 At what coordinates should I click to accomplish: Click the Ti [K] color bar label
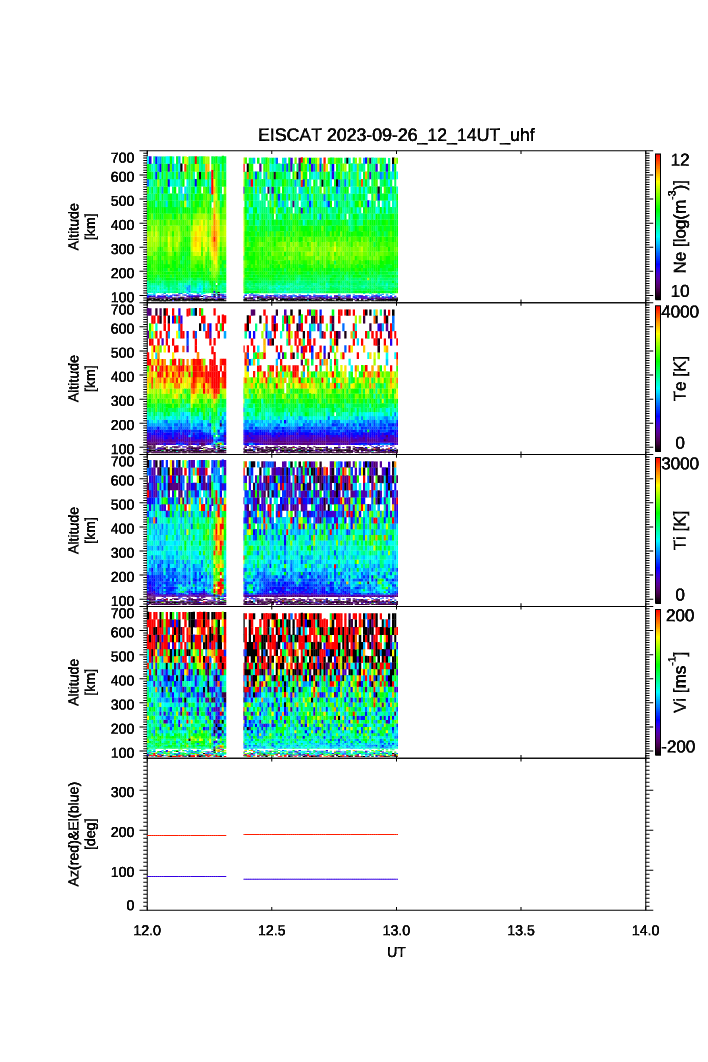[681, 529]
